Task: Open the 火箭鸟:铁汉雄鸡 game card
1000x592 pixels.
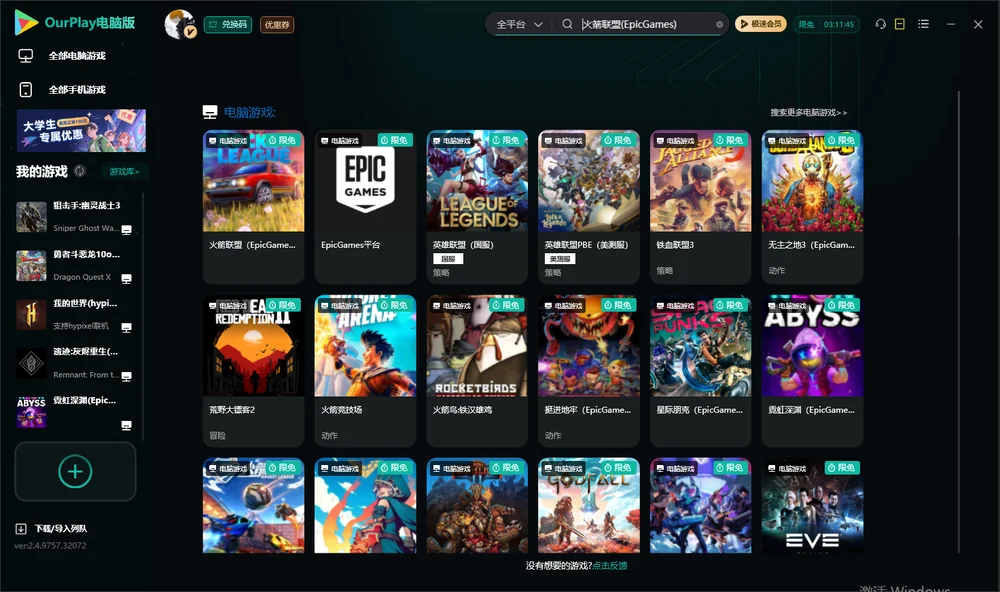Action: click(477, 371)
